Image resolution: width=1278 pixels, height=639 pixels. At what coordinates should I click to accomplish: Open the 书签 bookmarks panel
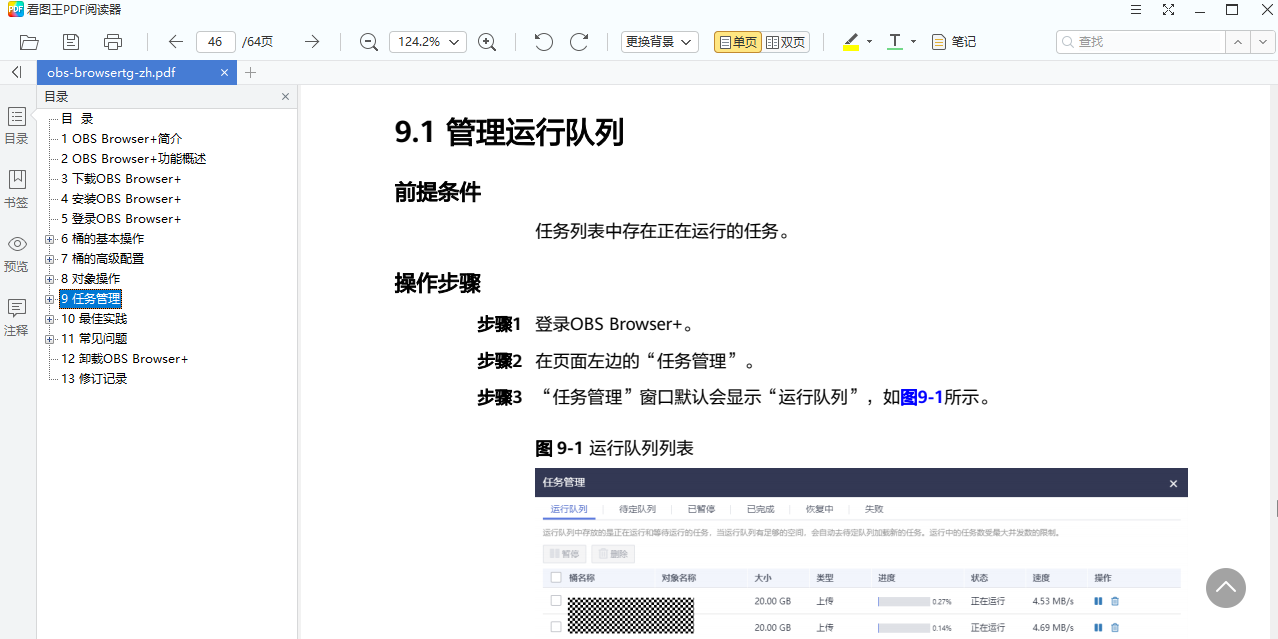click(x=16, y=189)
